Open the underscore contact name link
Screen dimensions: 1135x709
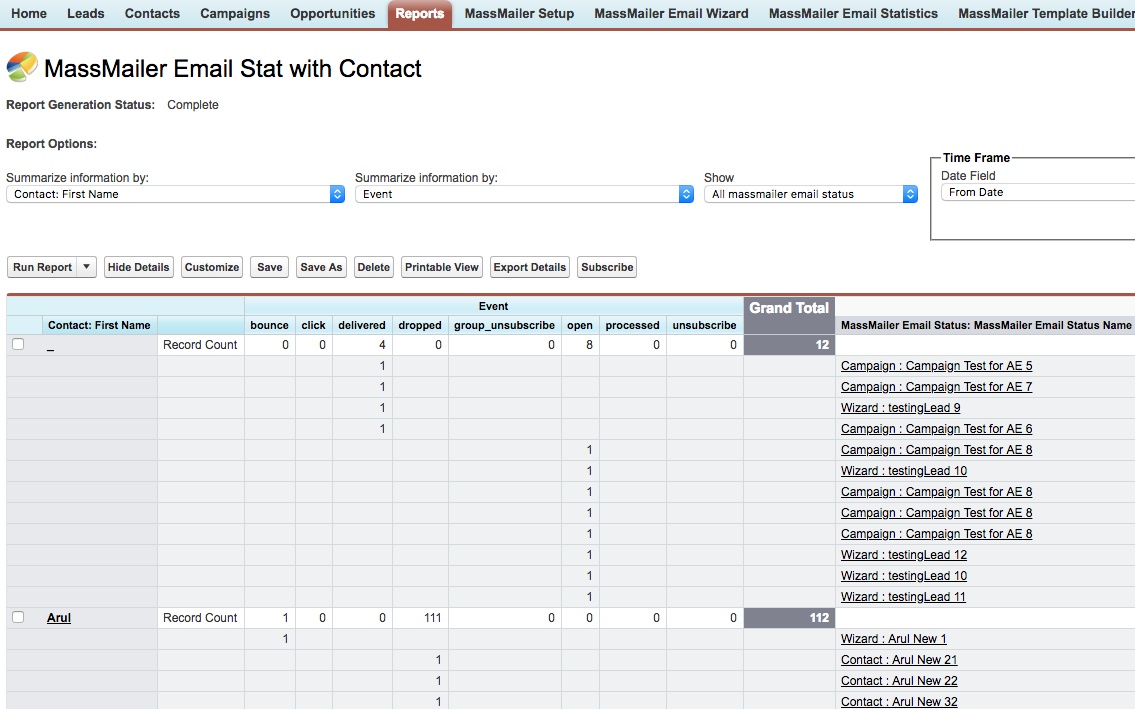pos(51,345)
